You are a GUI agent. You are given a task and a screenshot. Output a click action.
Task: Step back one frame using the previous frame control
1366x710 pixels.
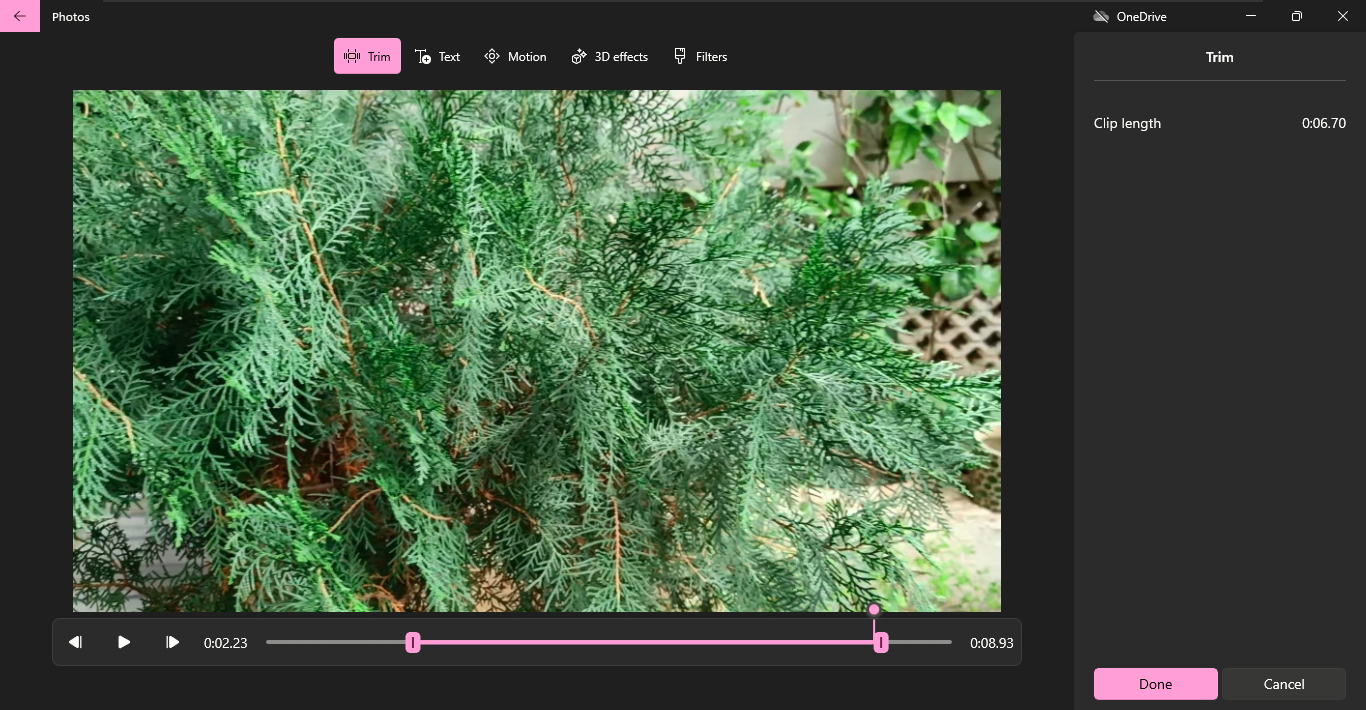tap(75, 642)
